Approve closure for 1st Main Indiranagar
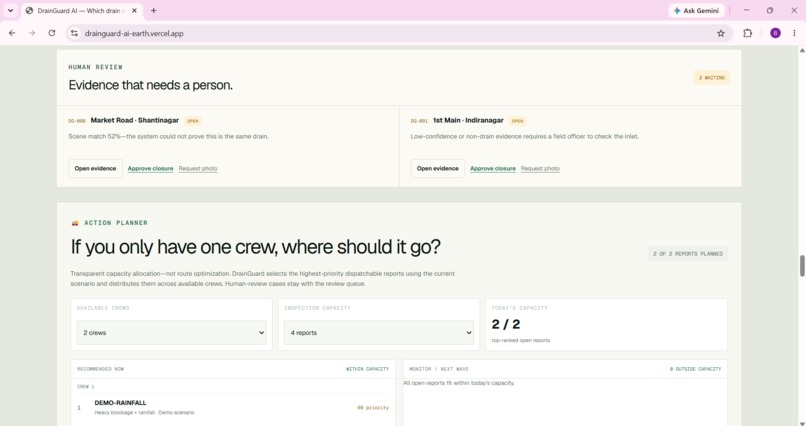Screen dimensions: 806x426 pos(492,169)
